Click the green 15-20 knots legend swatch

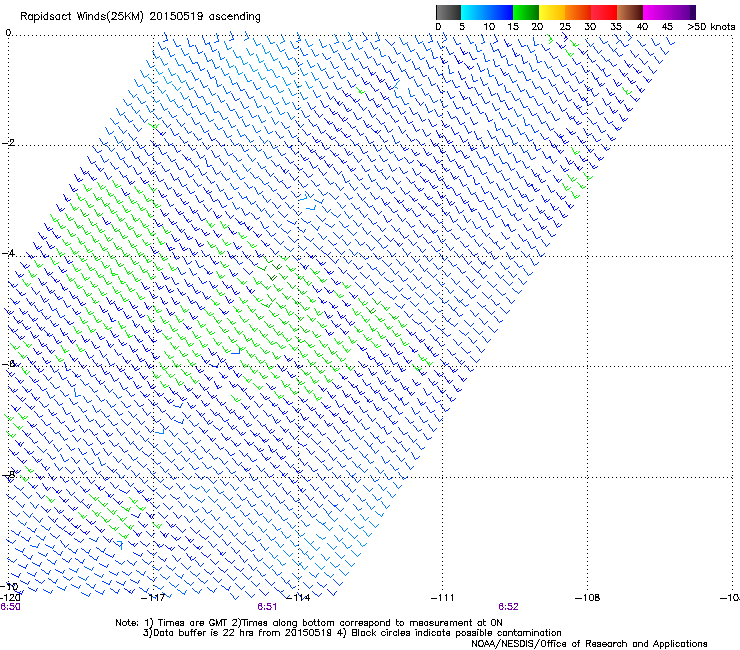coord(526,12)
